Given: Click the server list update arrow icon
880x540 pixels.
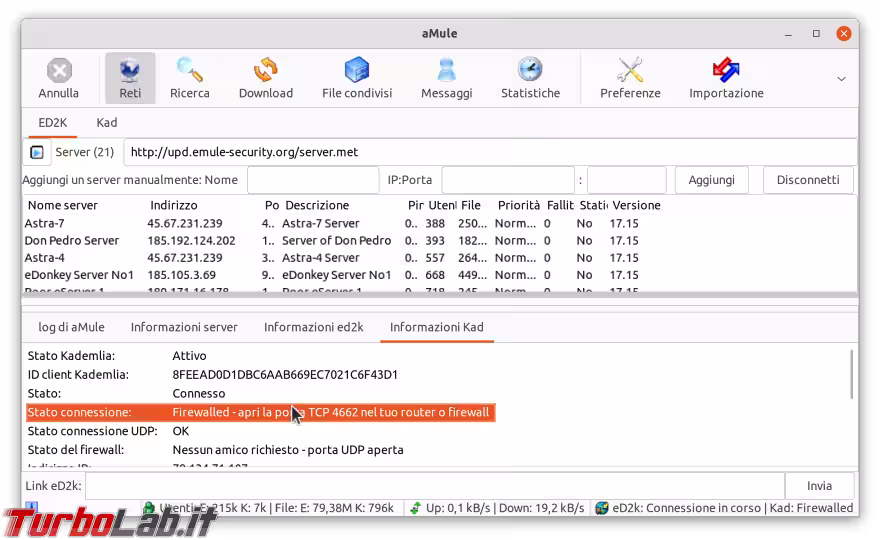Looking at the screenshot, I should 37,152.
